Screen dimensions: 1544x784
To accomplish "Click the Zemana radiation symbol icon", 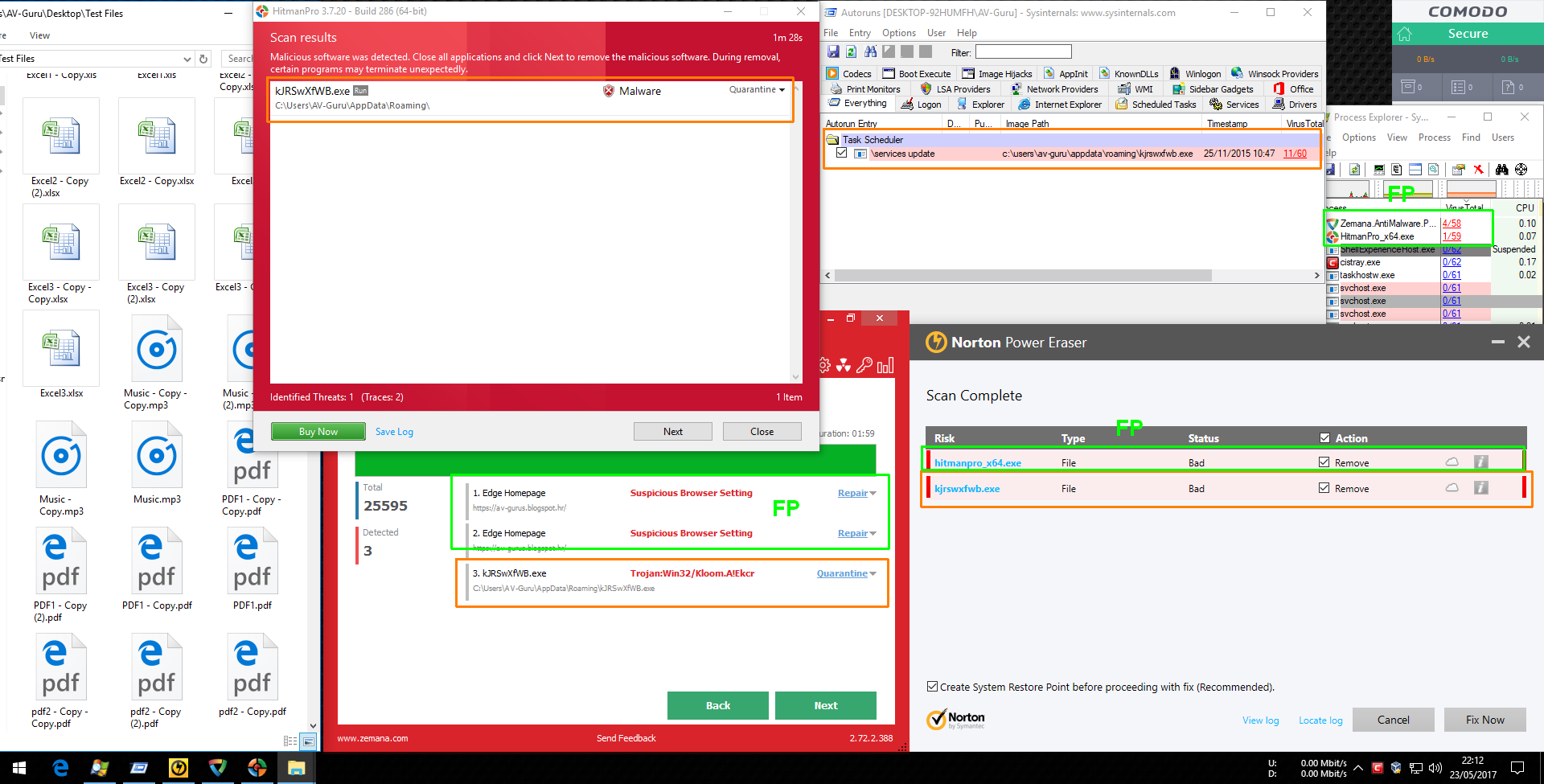I will pos(844,366).
